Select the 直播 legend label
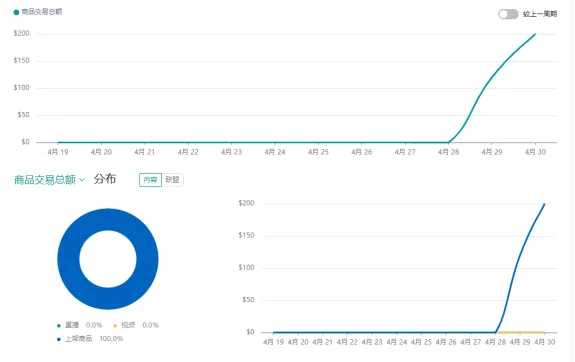Image resolution: width=575 pixels, height=362 pixels. pos(72,325)
